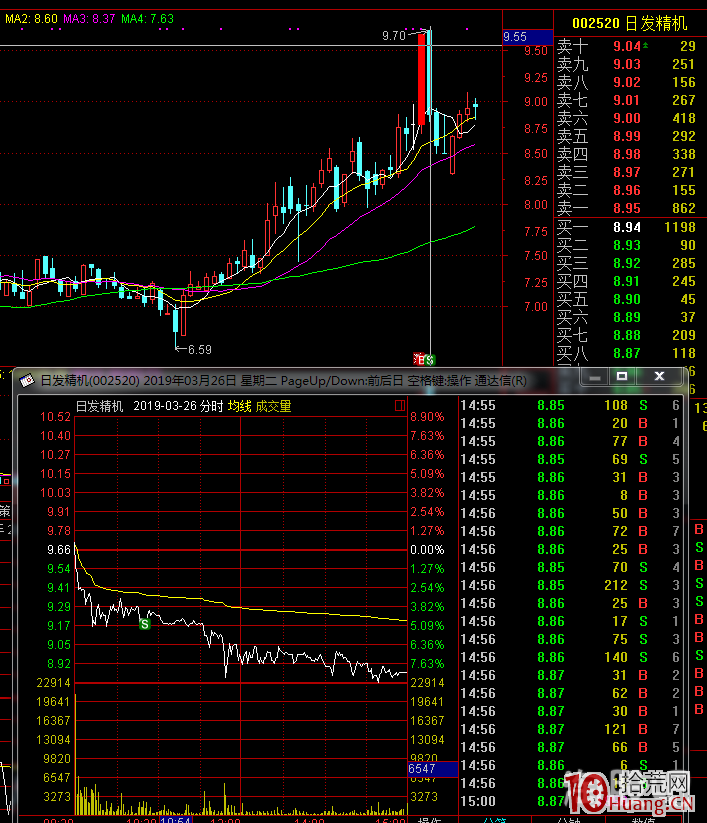The image size is (707, 823).
Task: Toggle the 成交量 volume display
Action: coord(274,406)
